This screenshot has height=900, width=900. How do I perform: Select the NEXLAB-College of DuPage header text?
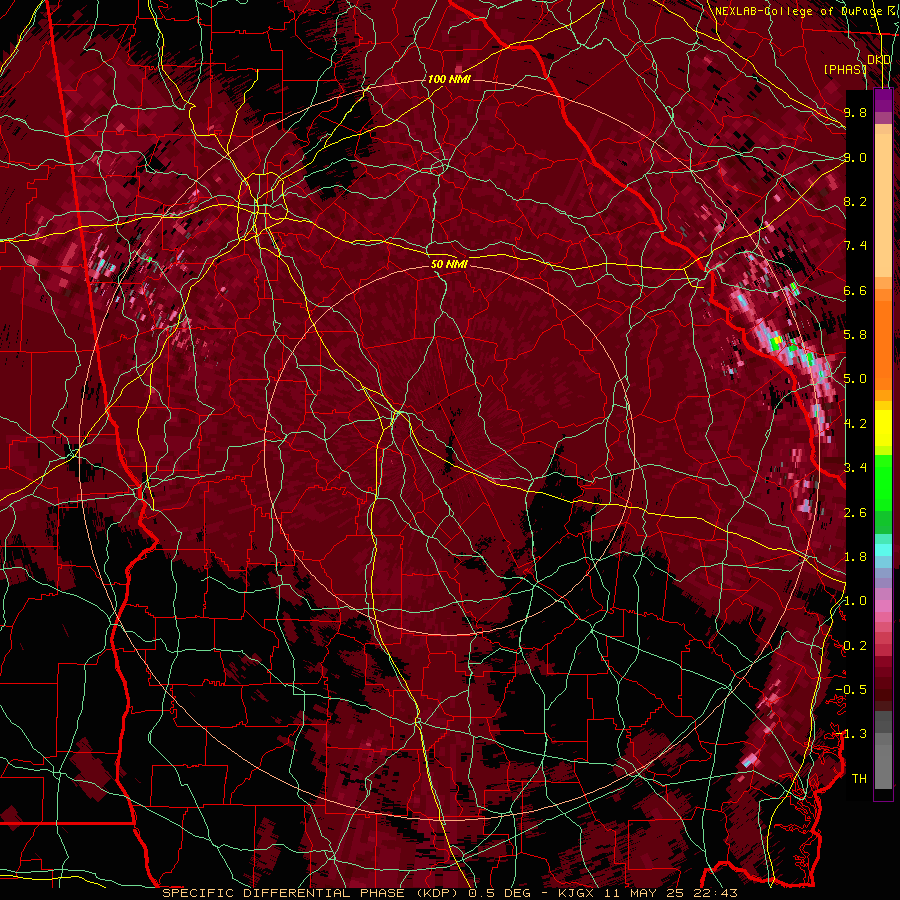[x=798, y=11]
